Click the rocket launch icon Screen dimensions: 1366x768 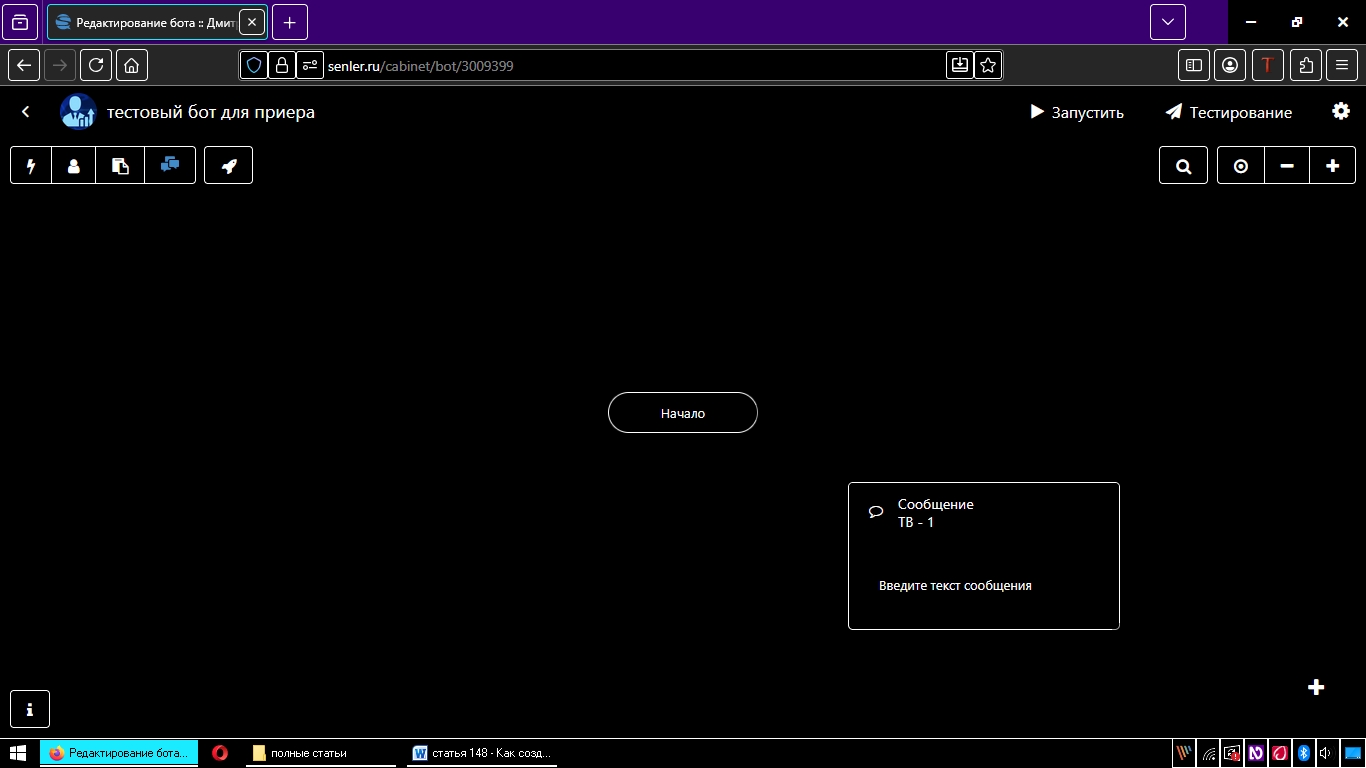[229, 166]
